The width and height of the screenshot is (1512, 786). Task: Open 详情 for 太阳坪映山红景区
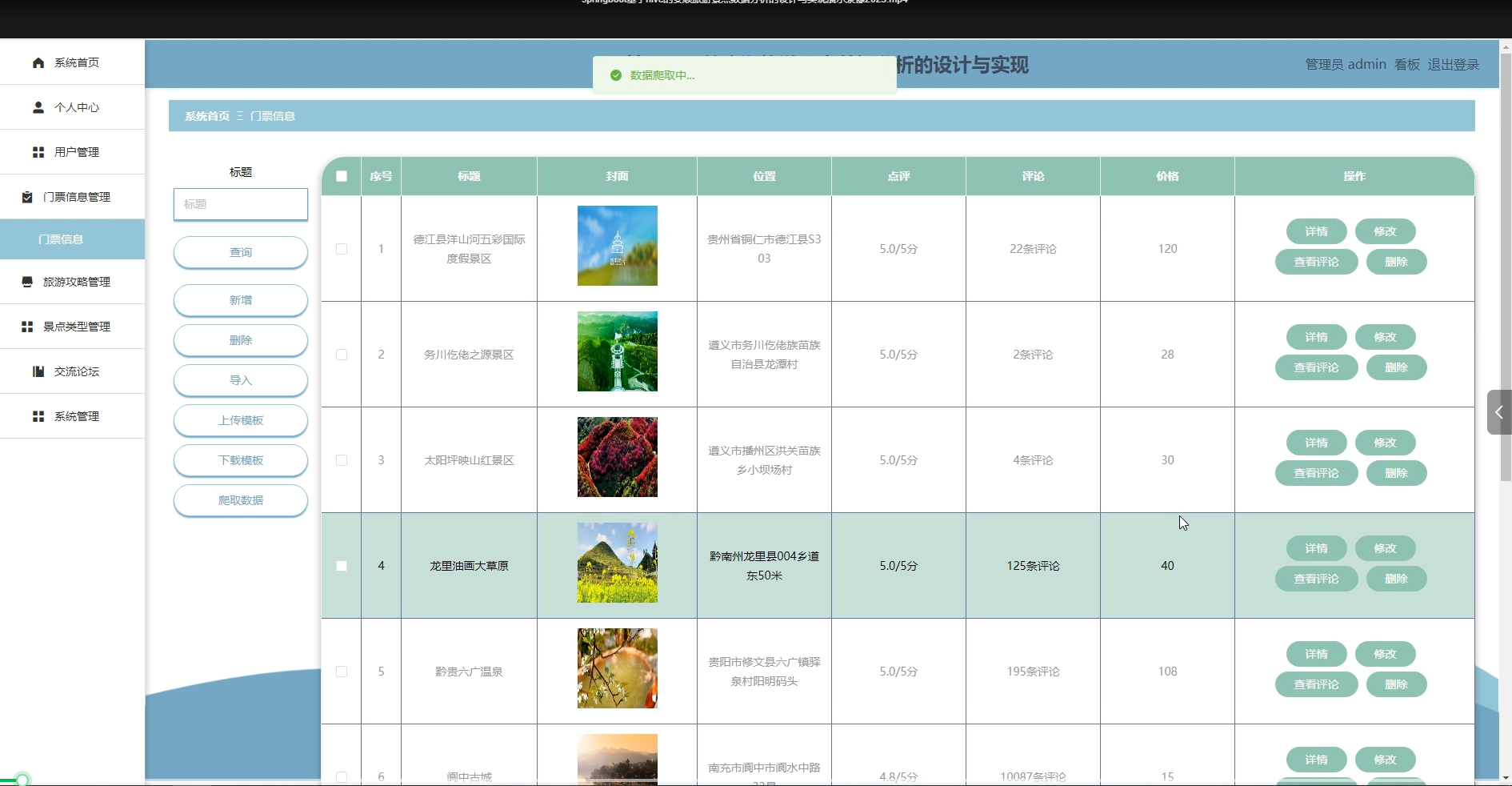tap(1317, 443)
